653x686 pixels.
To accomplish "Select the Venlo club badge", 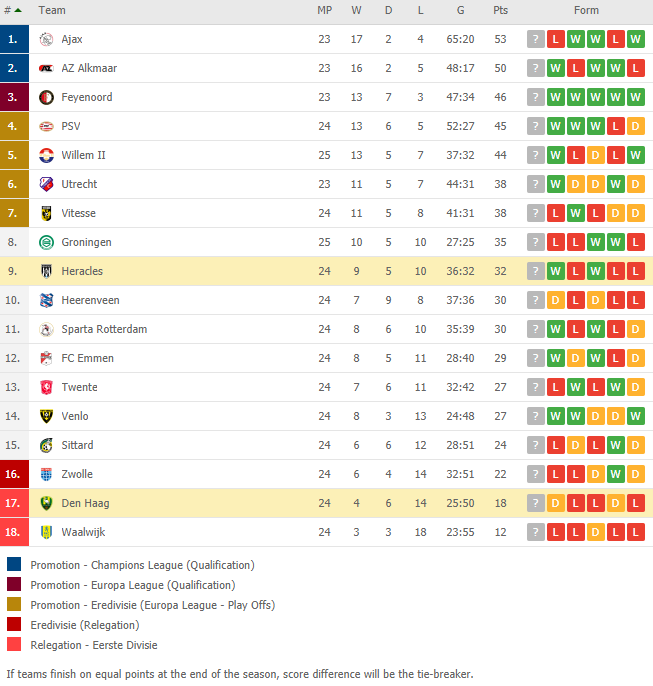I will click(46, 416).
